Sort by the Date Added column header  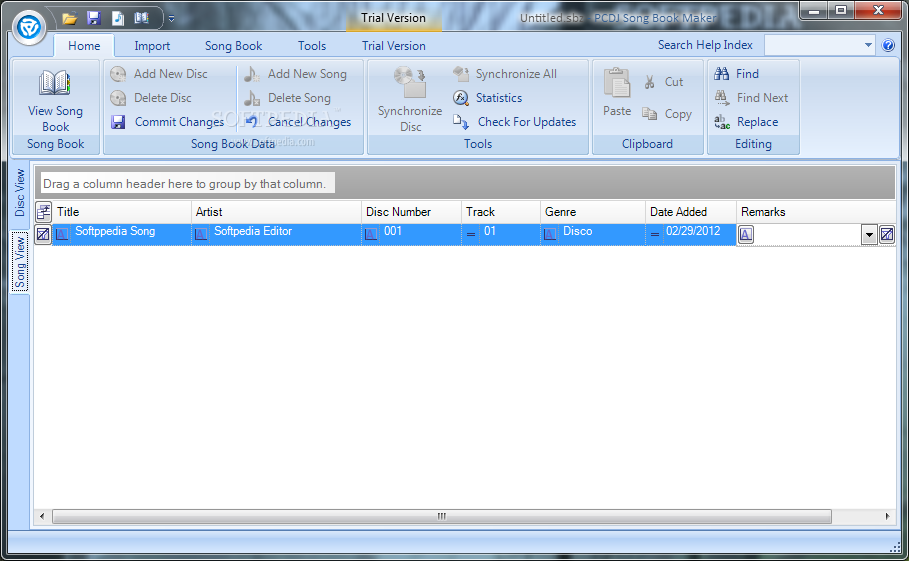690,212
